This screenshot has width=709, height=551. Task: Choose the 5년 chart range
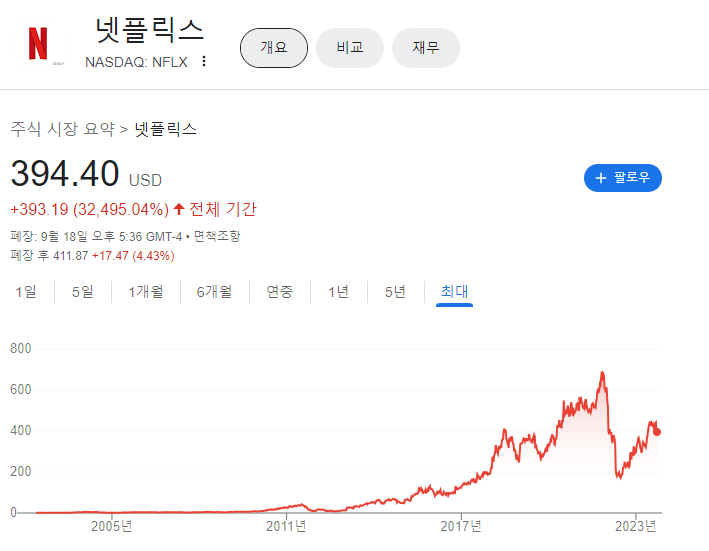point(395,292)
